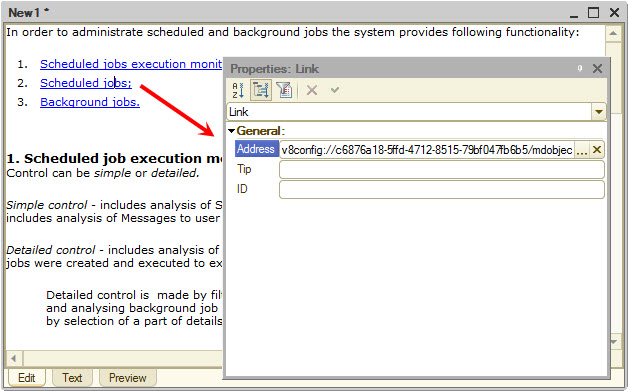The width and height of the screenshot is (628, 391).
Task: Select the ID property label
Action: pyautogui.click(x=242, y=189)
